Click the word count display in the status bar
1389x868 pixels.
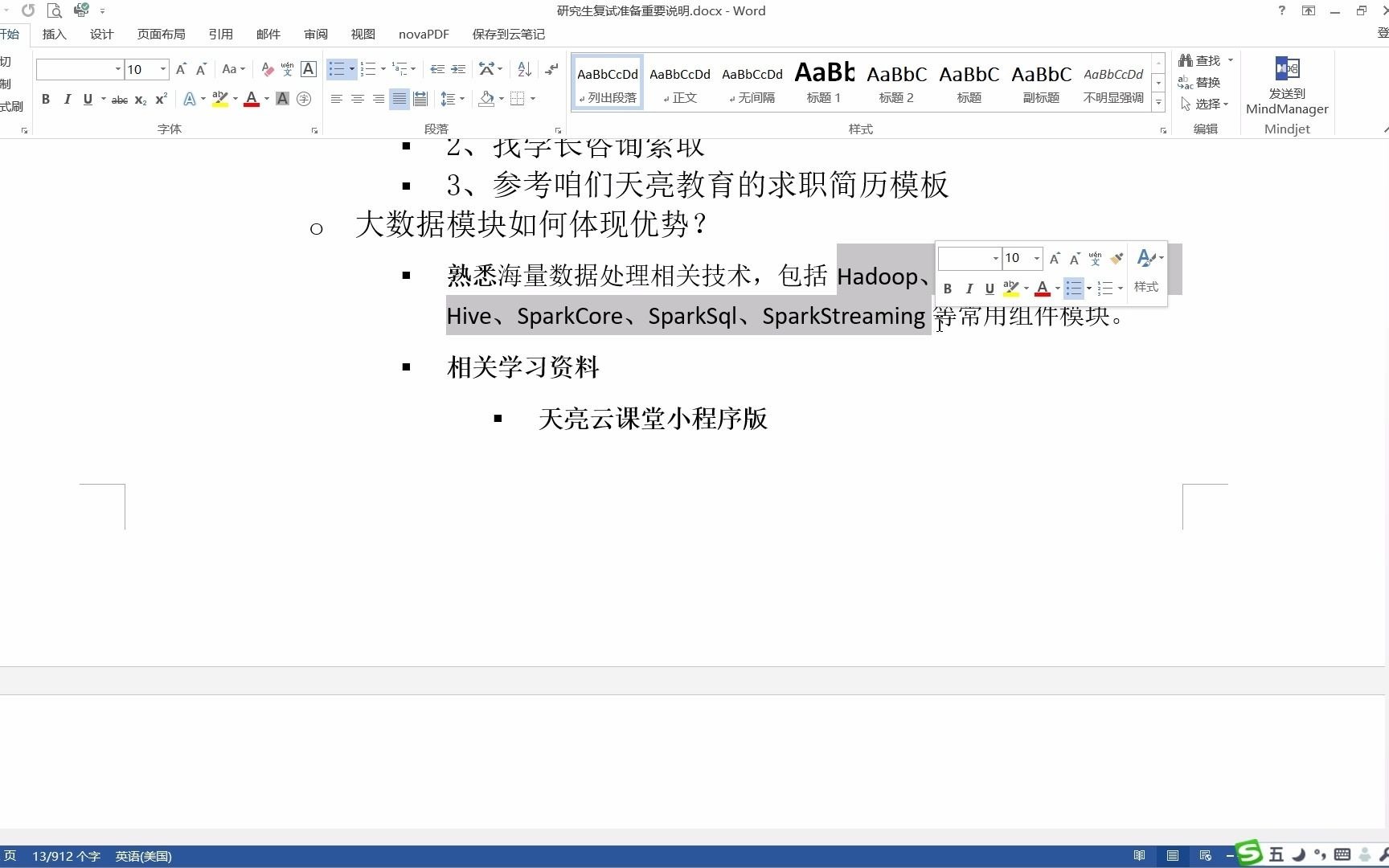coord(67,856)
